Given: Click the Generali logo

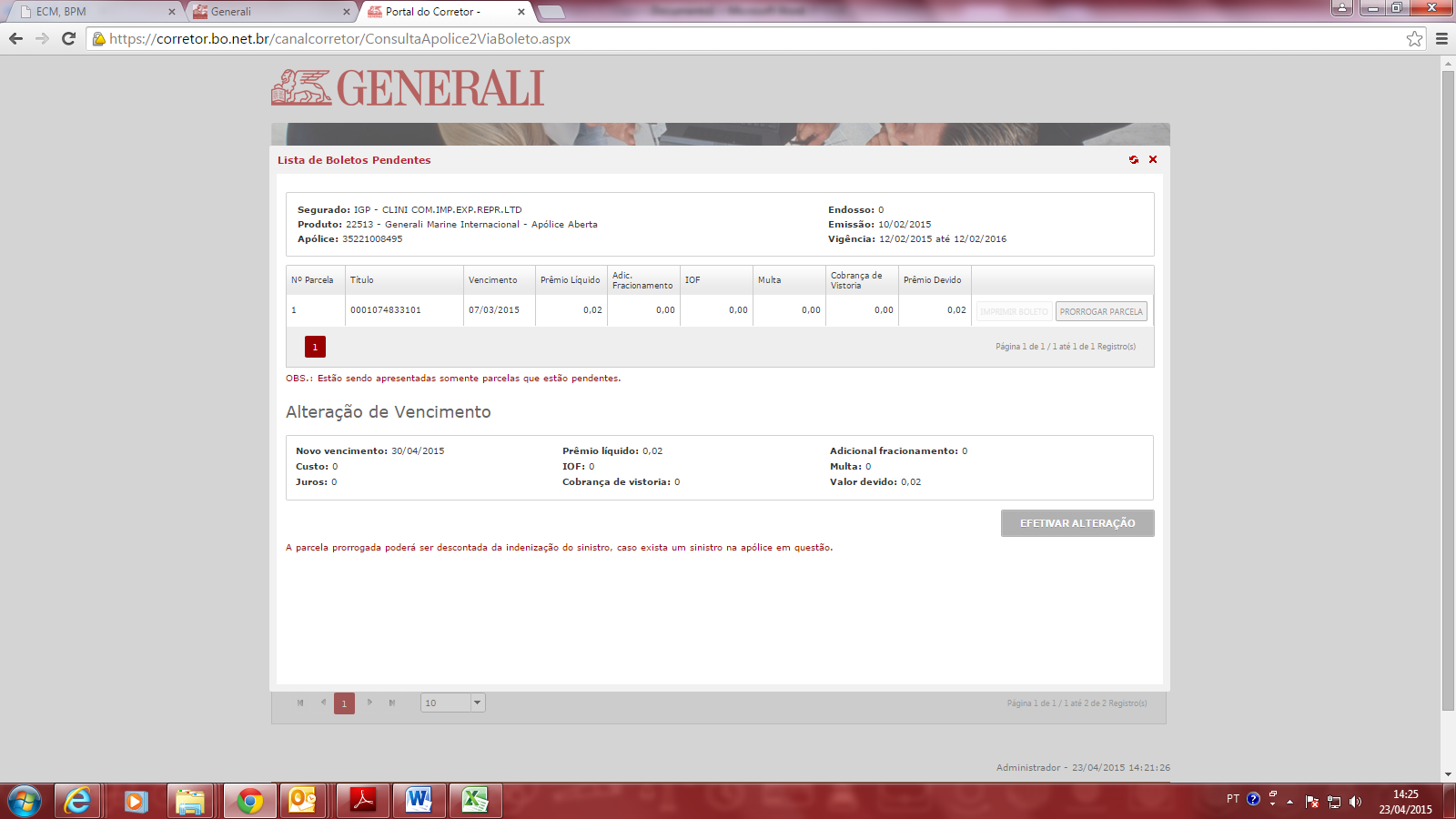Looking at the screenshot, I should click(408, 87).
